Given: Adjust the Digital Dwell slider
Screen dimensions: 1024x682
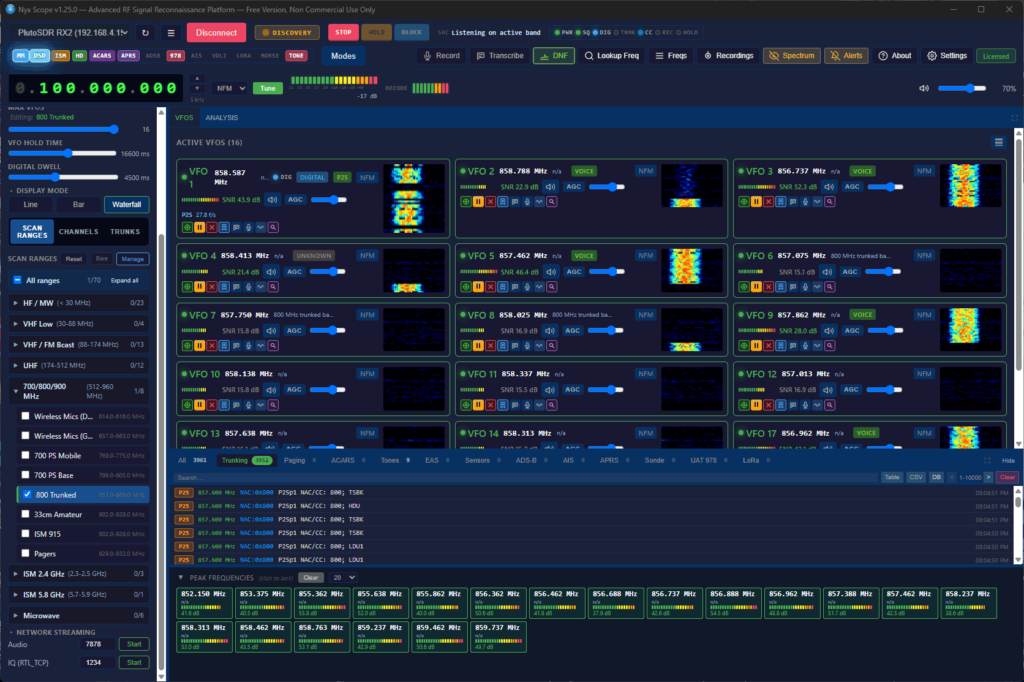Looking at the screenshot, I should 62,177.
